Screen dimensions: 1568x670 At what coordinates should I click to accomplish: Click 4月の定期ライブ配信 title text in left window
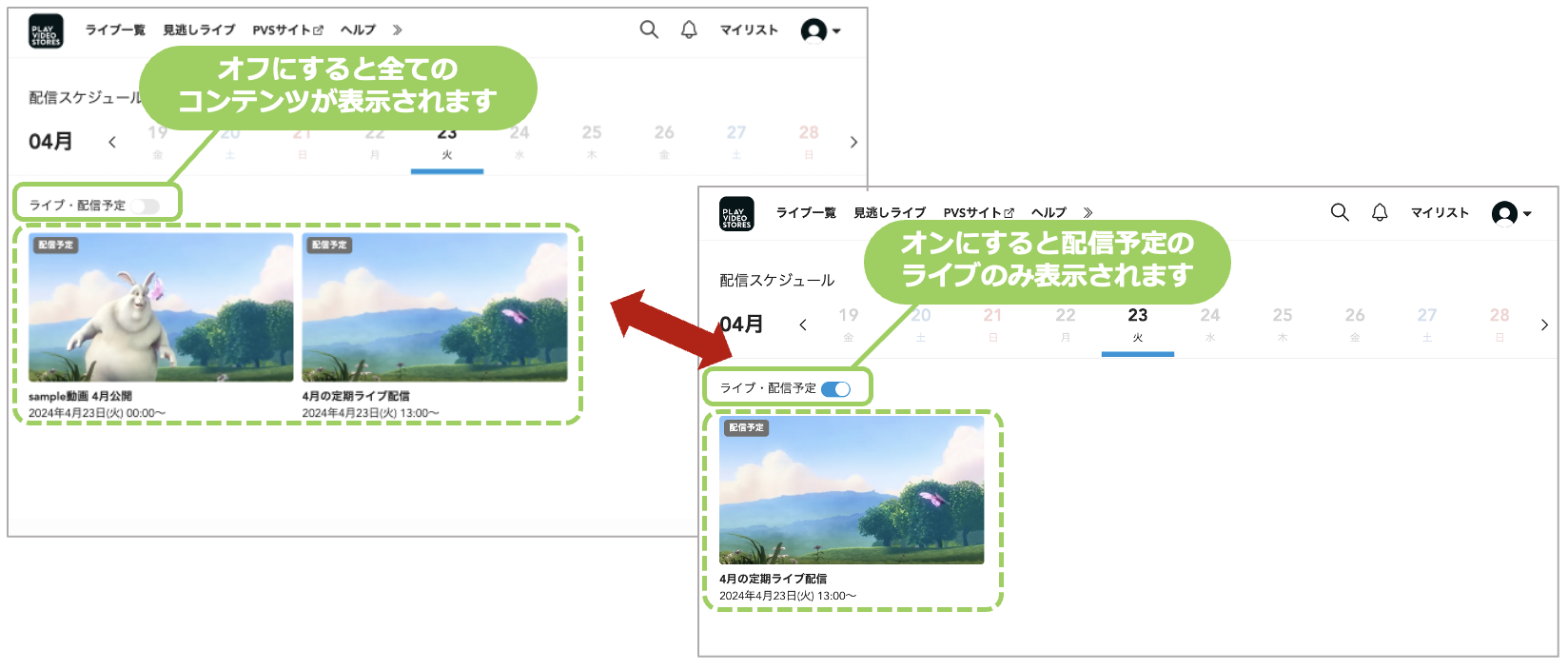pos(356,396)
